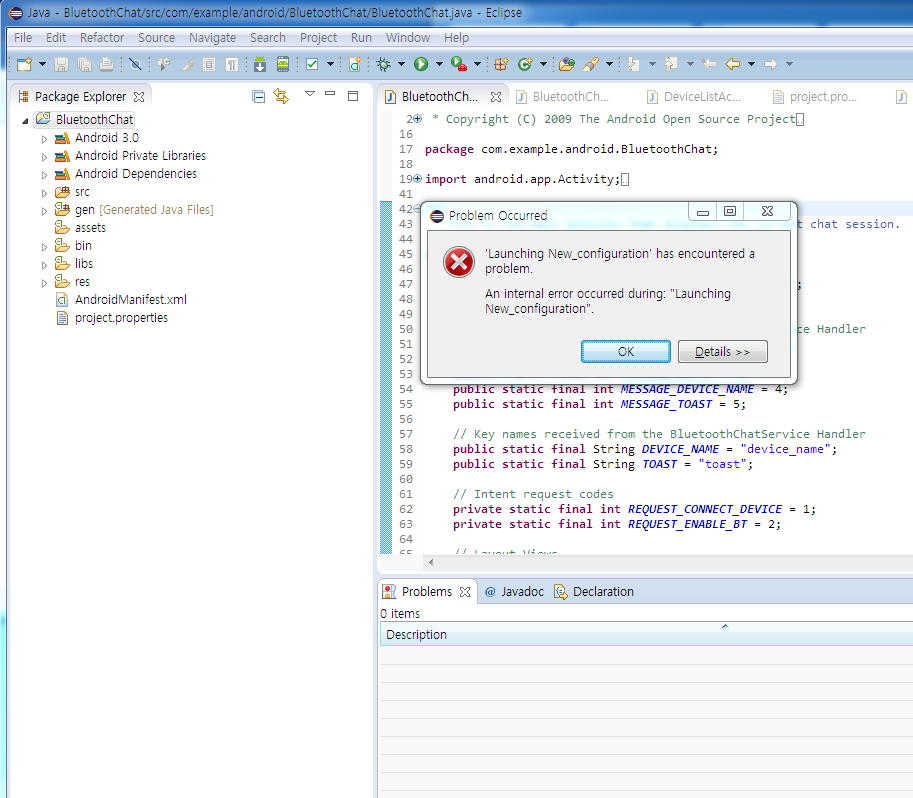Switch to the Javadoc tab
Image resolution: width=913 pixels, height=798 pixels.
pyautogui.click(x=515, y=592)
